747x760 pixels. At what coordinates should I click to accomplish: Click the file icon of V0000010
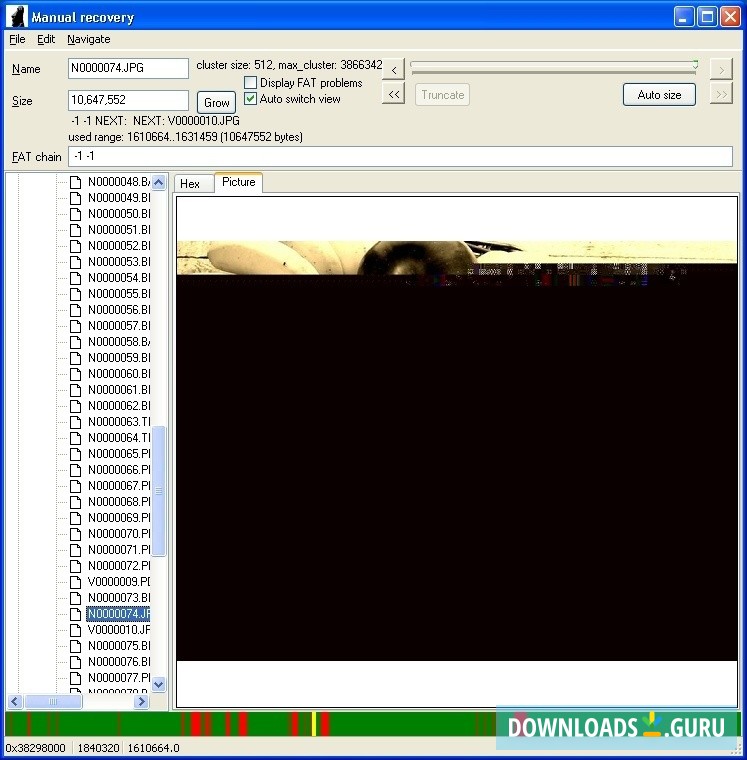(75, 630)
